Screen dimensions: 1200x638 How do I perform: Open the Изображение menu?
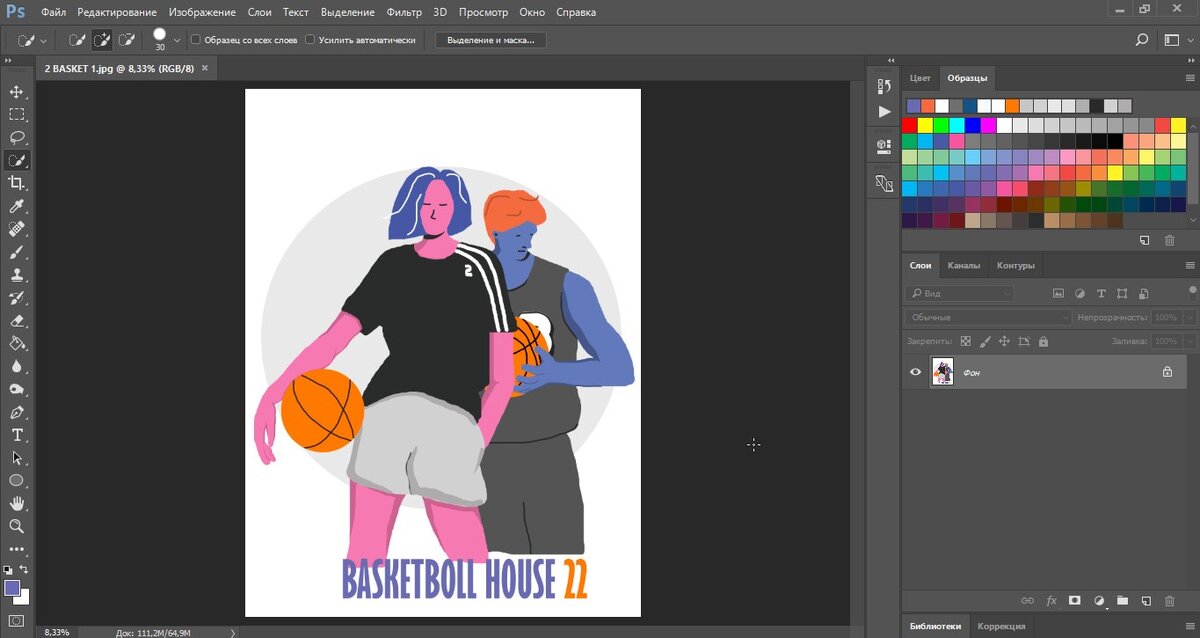(x=203, y=13)
